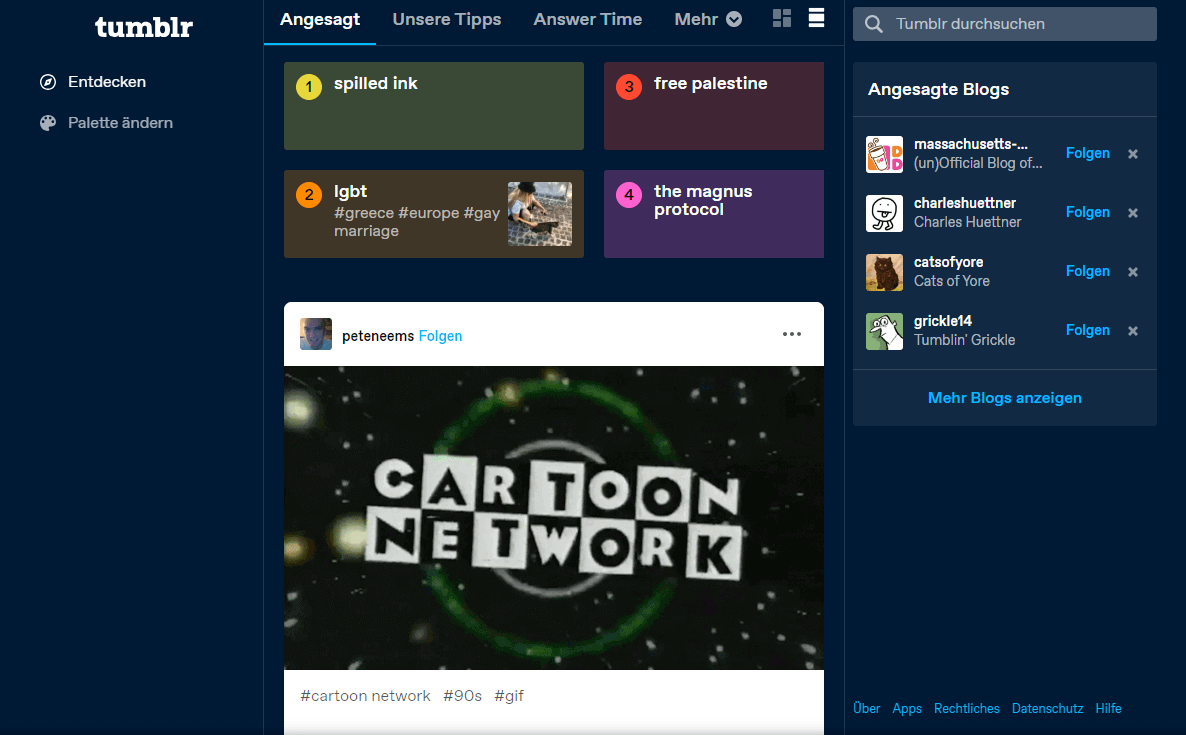The image size is (1186, 735).
Task: Expand the Mehr dropdown
Action: [x=708, y=20]
